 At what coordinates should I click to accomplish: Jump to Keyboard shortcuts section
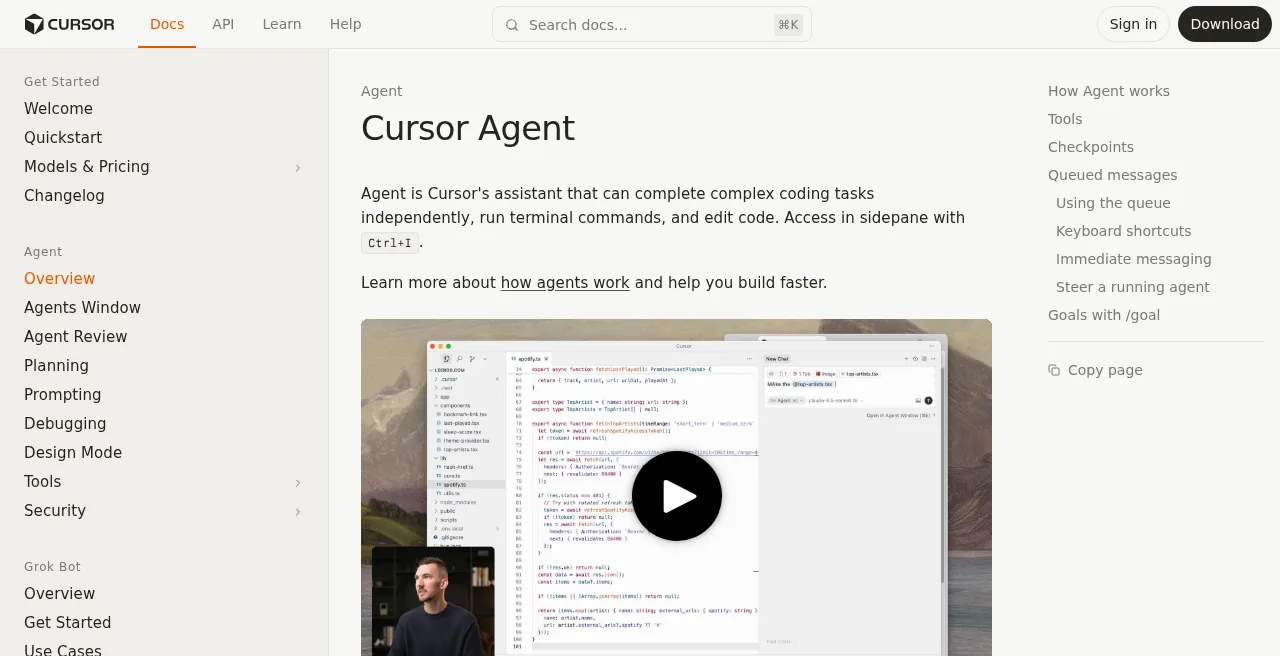1124,231
